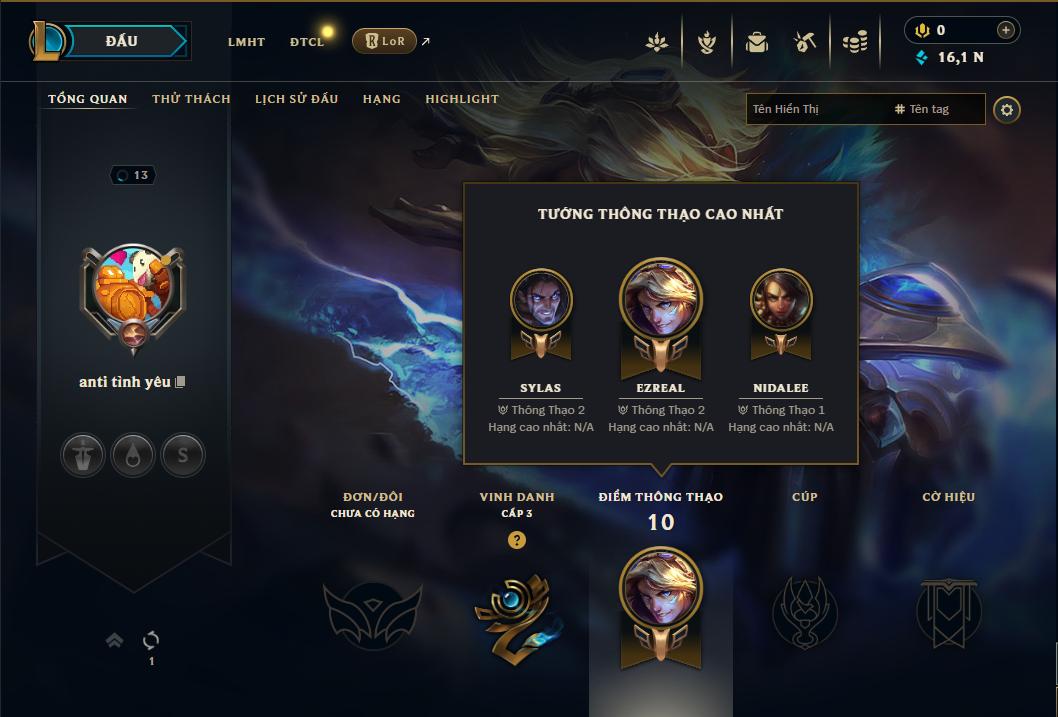This screenshot has height=717, width=1058.
Task: Open profile settings gear icon
Action: point(1007,109)
